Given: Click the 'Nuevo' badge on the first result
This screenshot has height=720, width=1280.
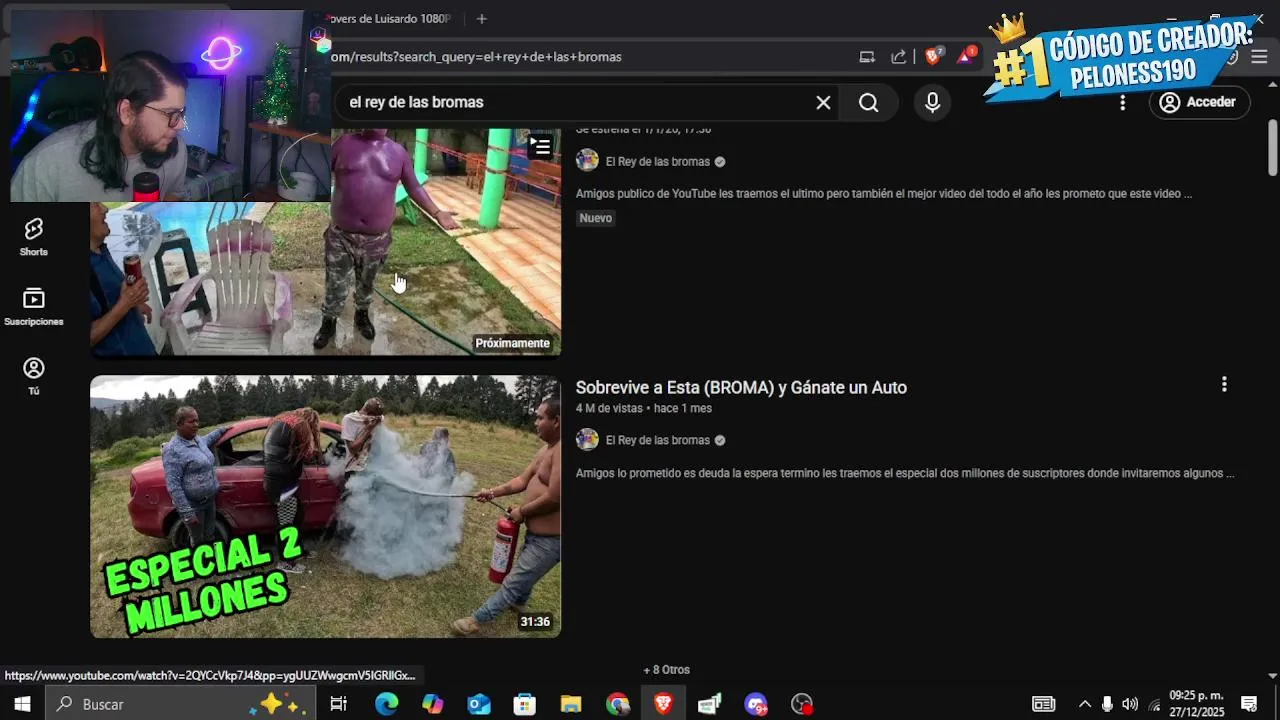Looking at the screenshot, I should [595, 218].
